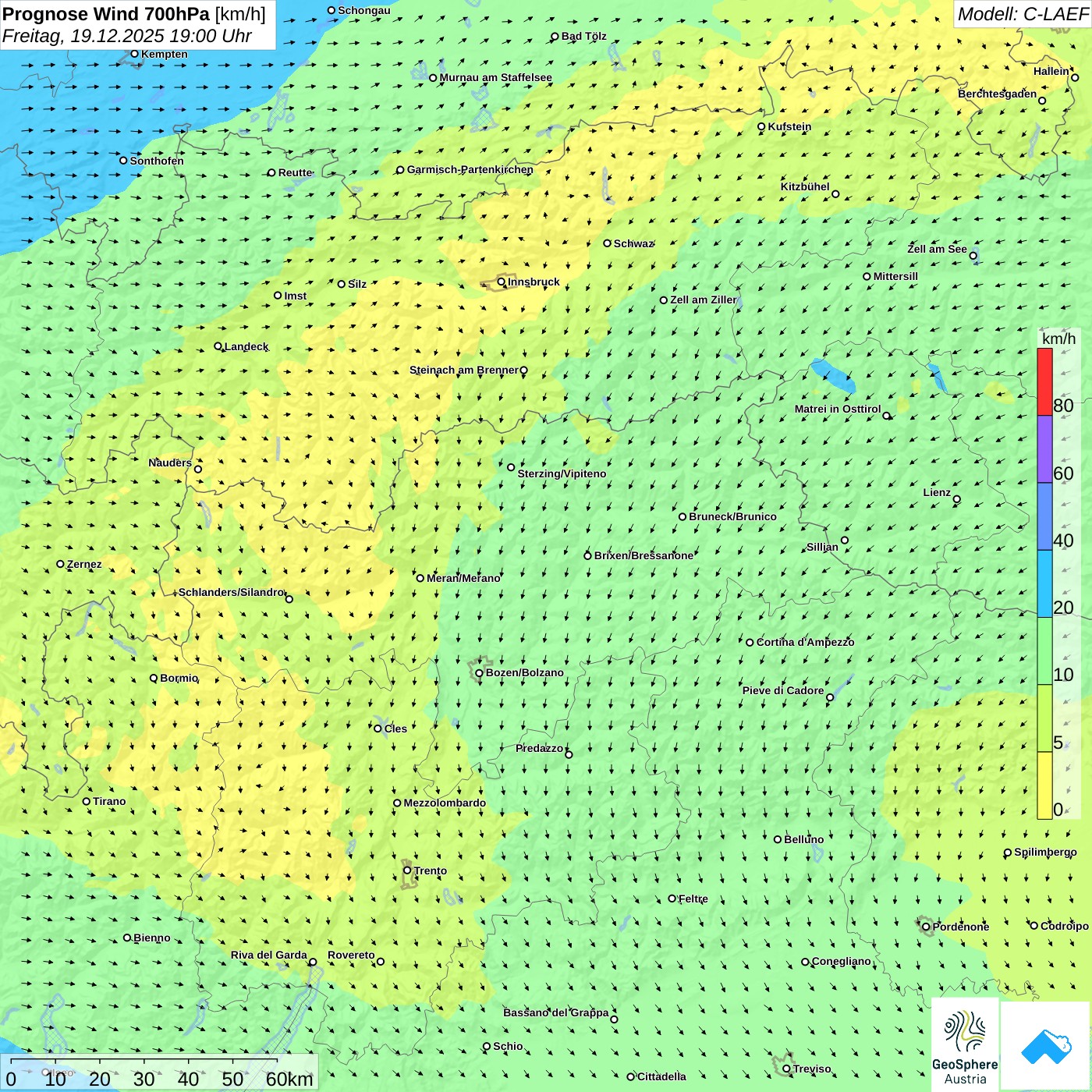This screenshot has height=1092, width=1092.
Task: Select the Bad Tölz label
Action: click(x=583, y=36)
